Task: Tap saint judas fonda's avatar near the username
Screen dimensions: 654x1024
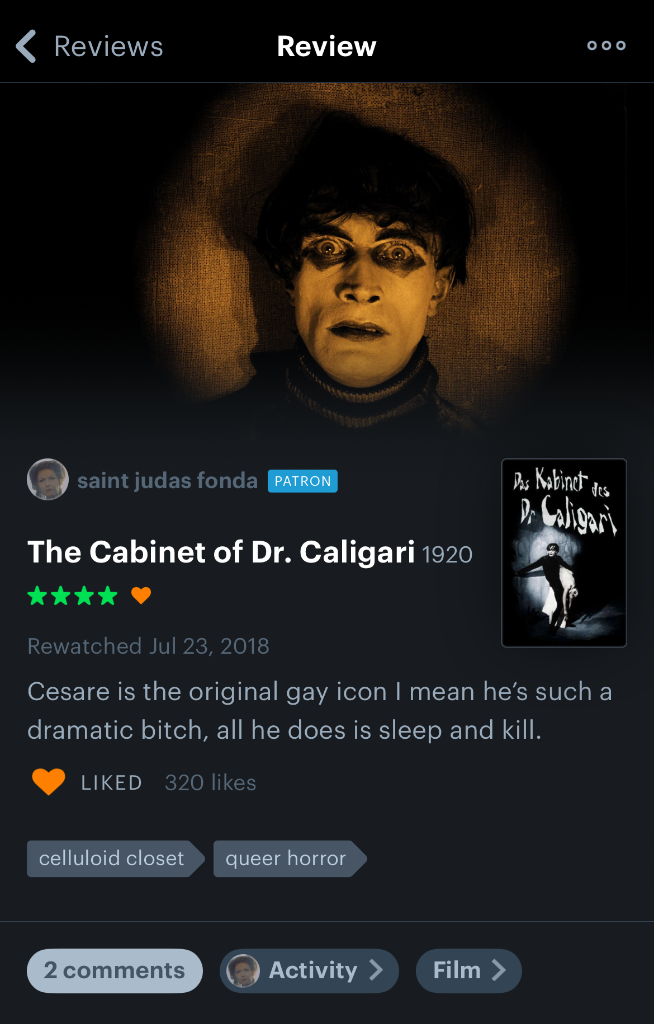Action: [x=48, y=479]
